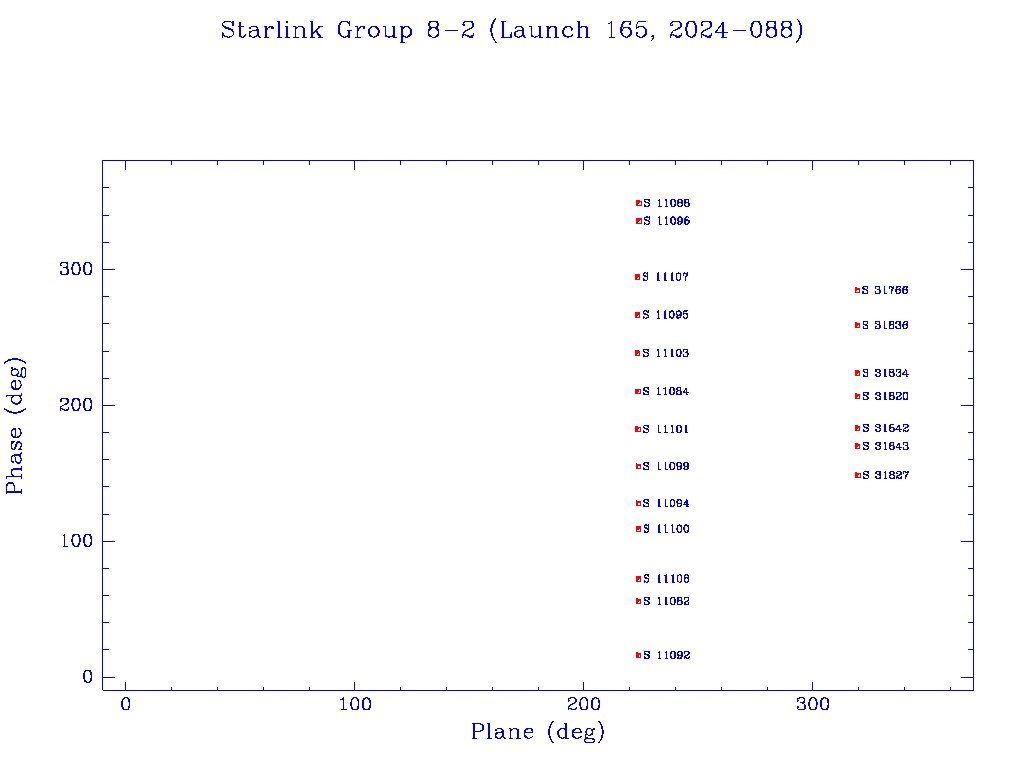This screenshot has height=768, width=1024.
Task: Select the S 11095 label
Action: [665, 315]
